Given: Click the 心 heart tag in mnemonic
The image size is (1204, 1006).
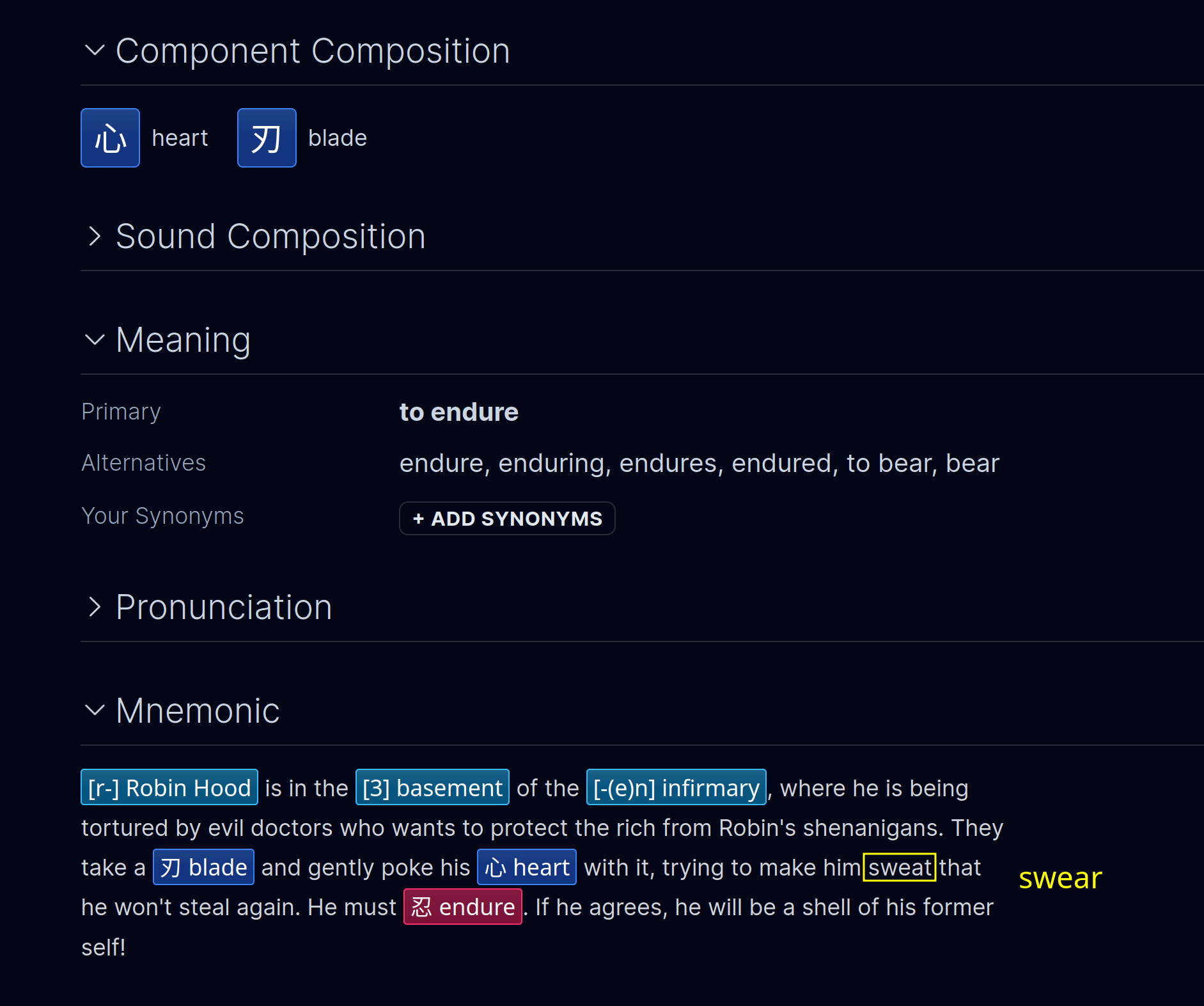Looking at the screenshot, I should pos(527,867).
